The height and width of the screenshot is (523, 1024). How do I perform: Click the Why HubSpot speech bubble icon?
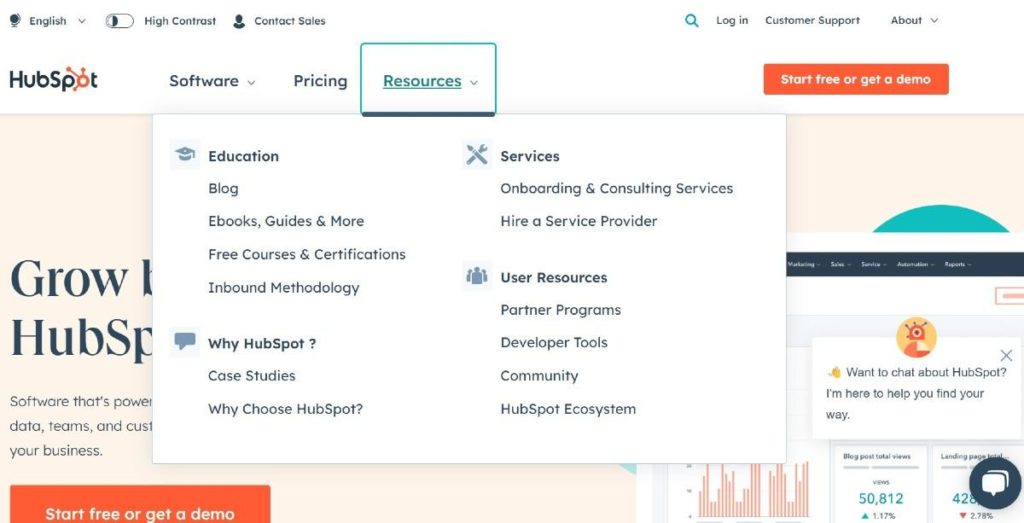(185, 341)
